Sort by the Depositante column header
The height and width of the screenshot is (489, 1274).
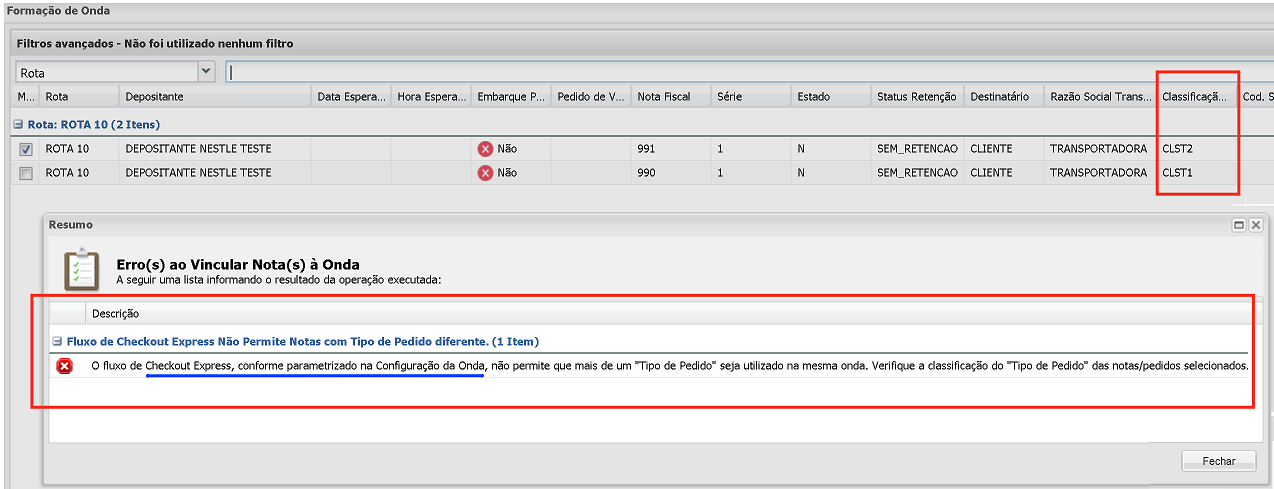coord(215,97)
